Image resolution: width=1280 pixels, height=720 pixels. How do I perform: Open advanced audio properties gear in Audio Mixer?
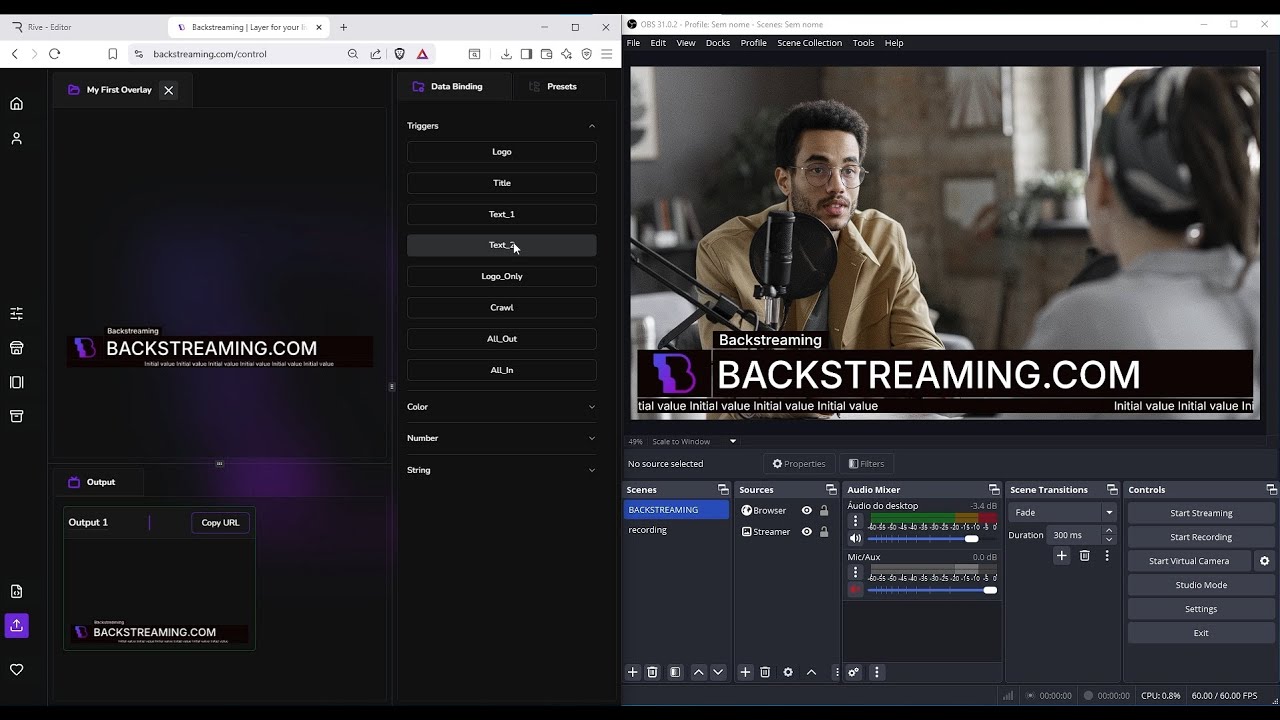click(x=853, y=672)
